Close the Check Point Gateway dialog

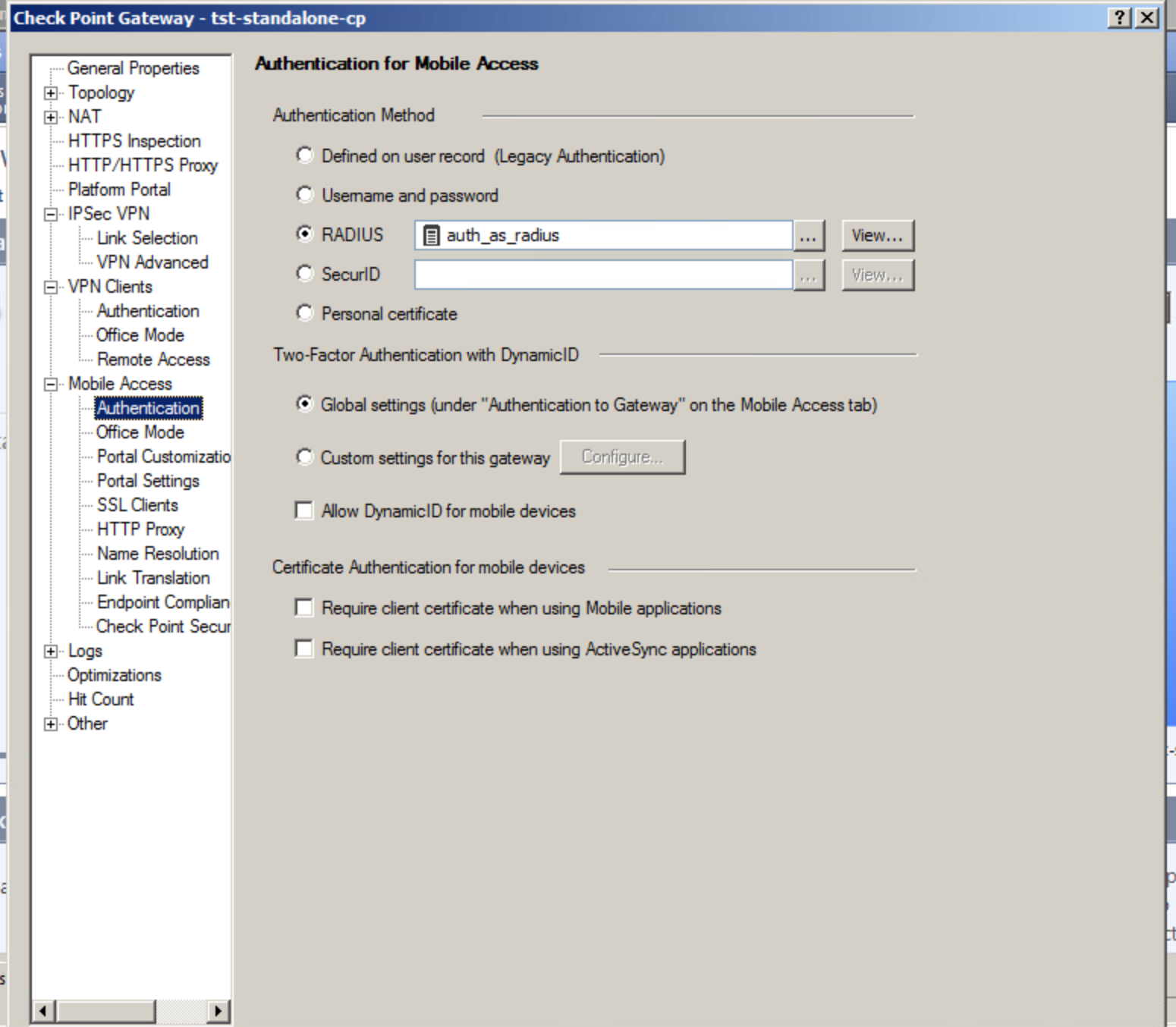[1147, 17]
